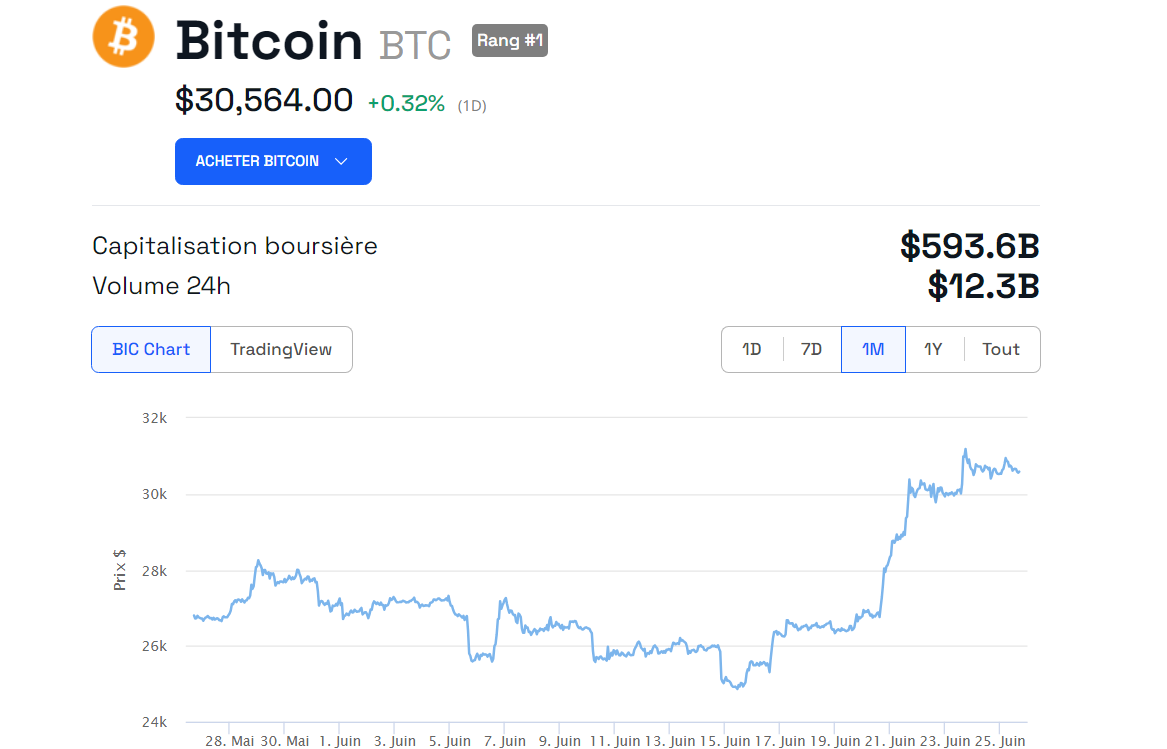The image size is (1167, 749).
Task: Click the ACHETER BITCOIN button
Action: click(273, 162)
